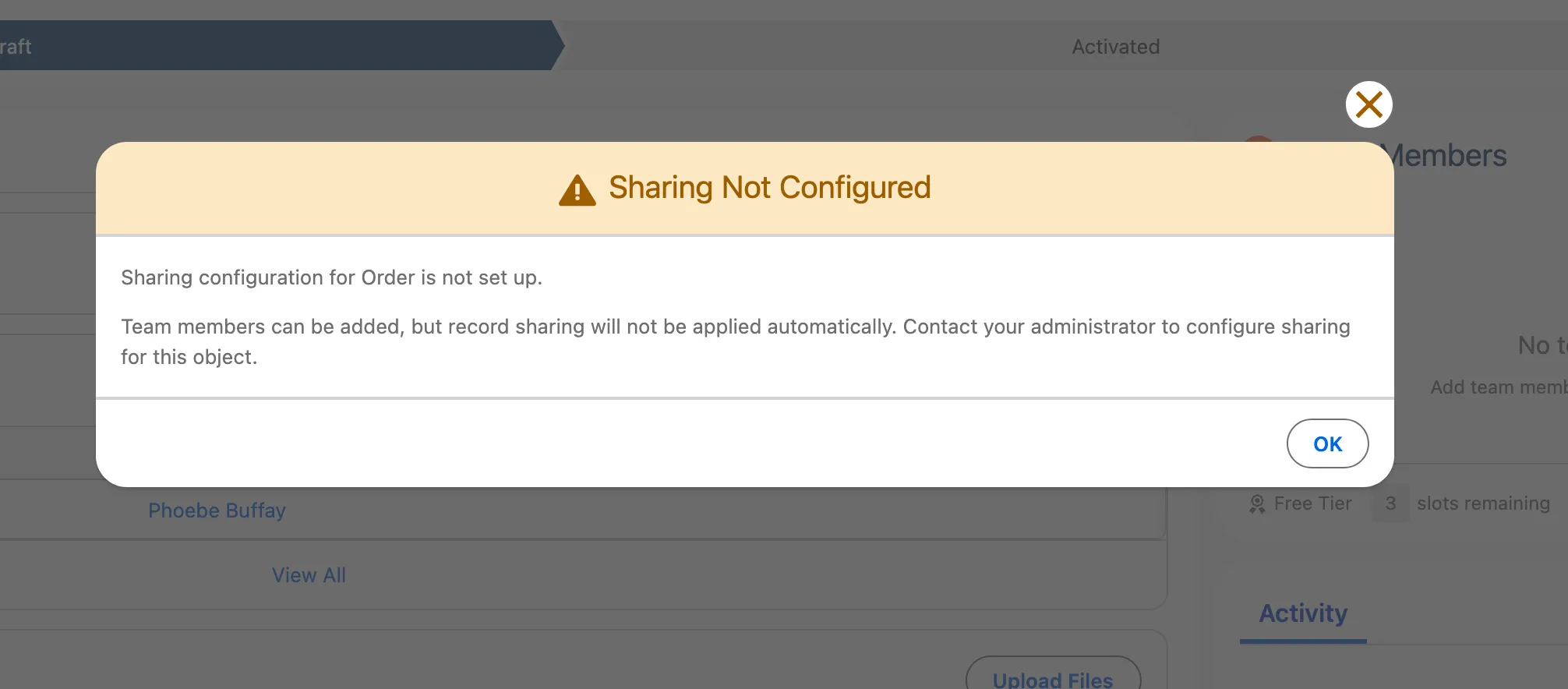The width and height of the screenshot is (1568, 689).
Task: Click the Free Tier label text
Action: click(x=1312, y=503)
